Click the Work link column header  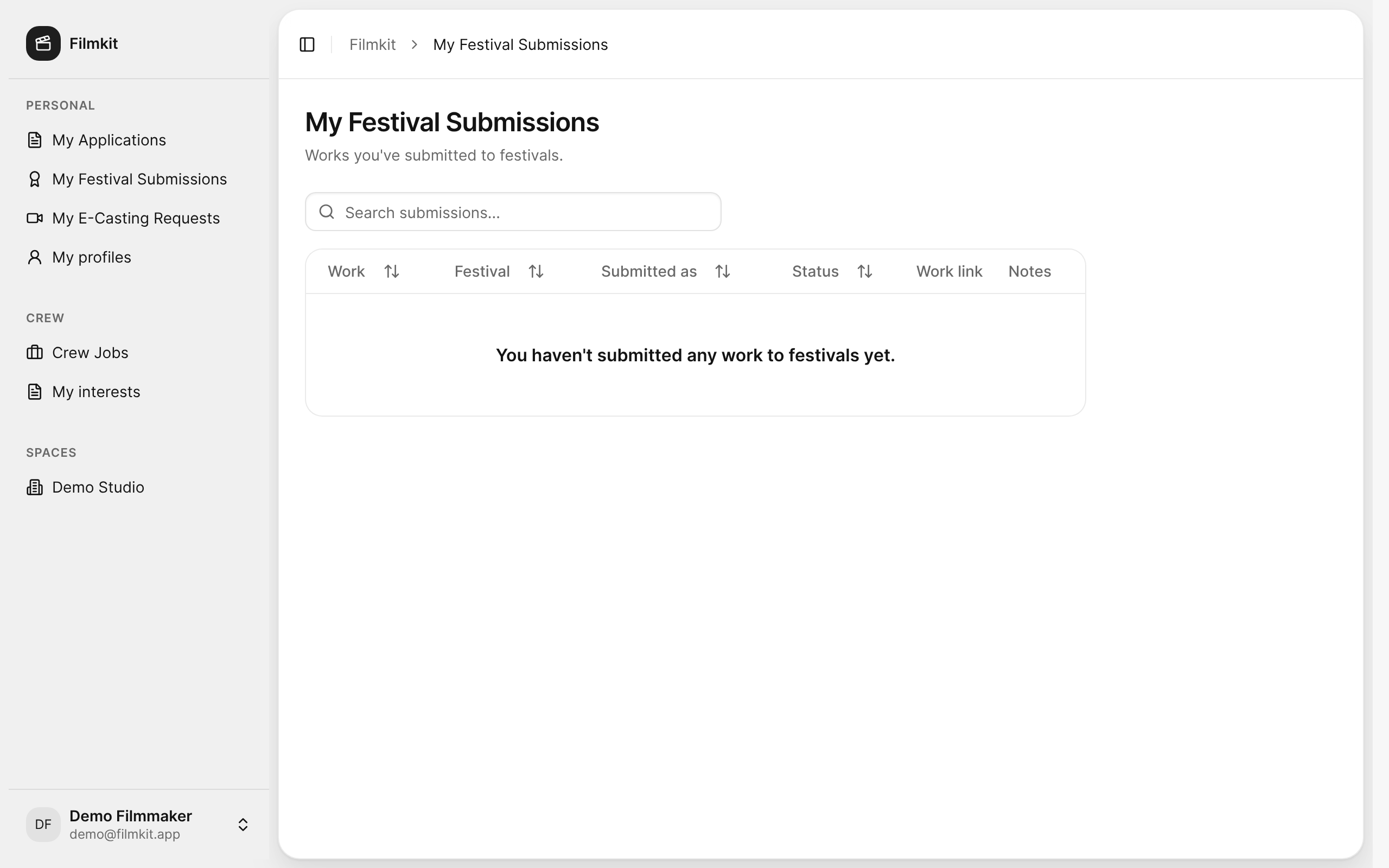pyautogui.click(x=950, y=271)
